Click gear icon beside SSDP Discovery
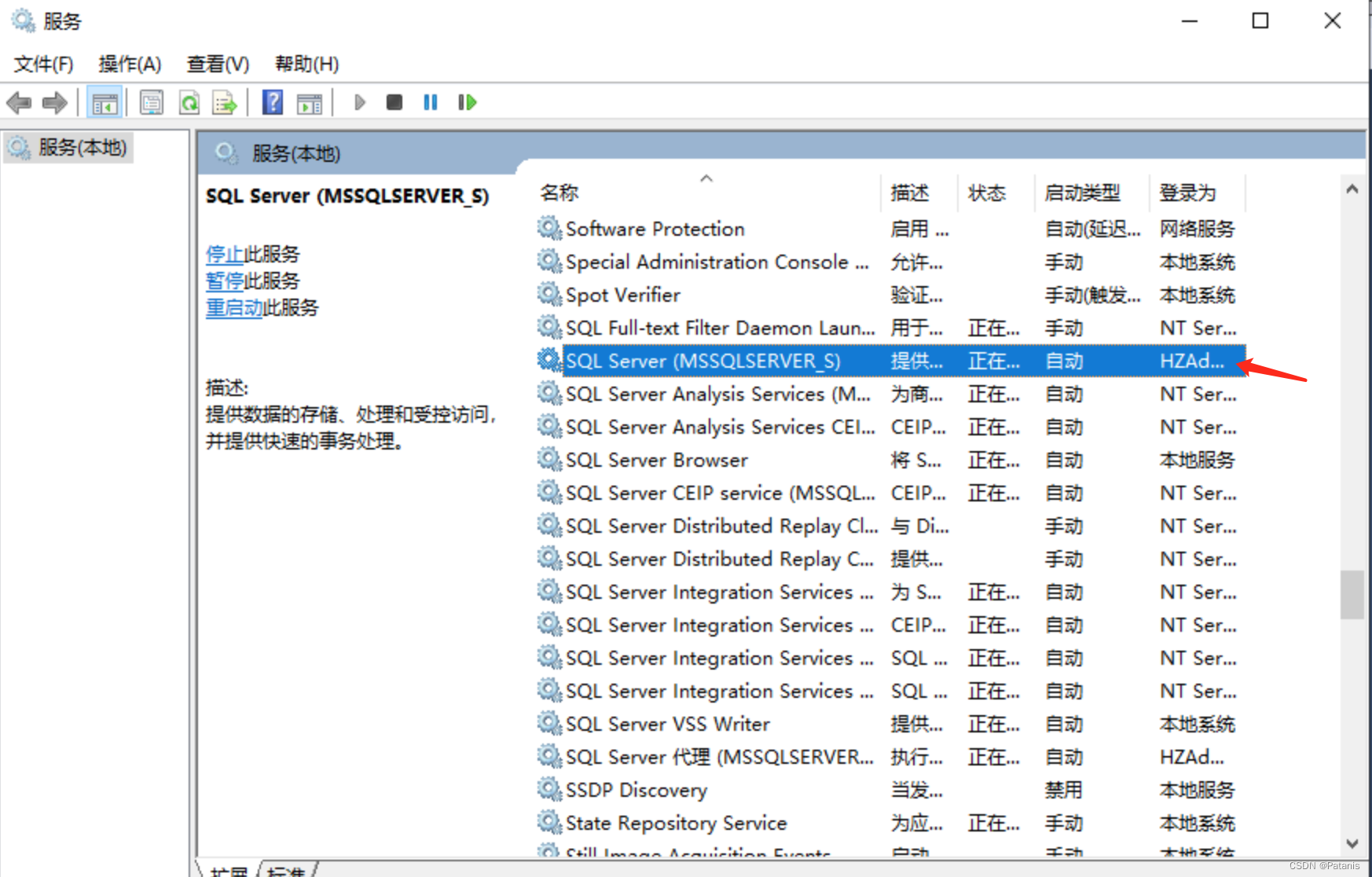Viewport: 1372px width, 877px height. click(548, 790)
